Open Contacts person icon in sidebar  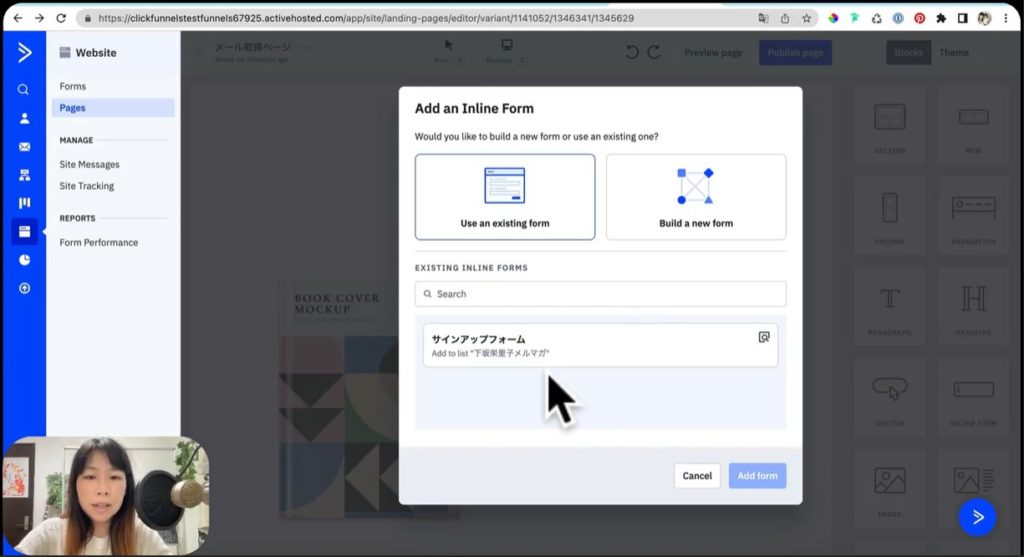(24, 118)
